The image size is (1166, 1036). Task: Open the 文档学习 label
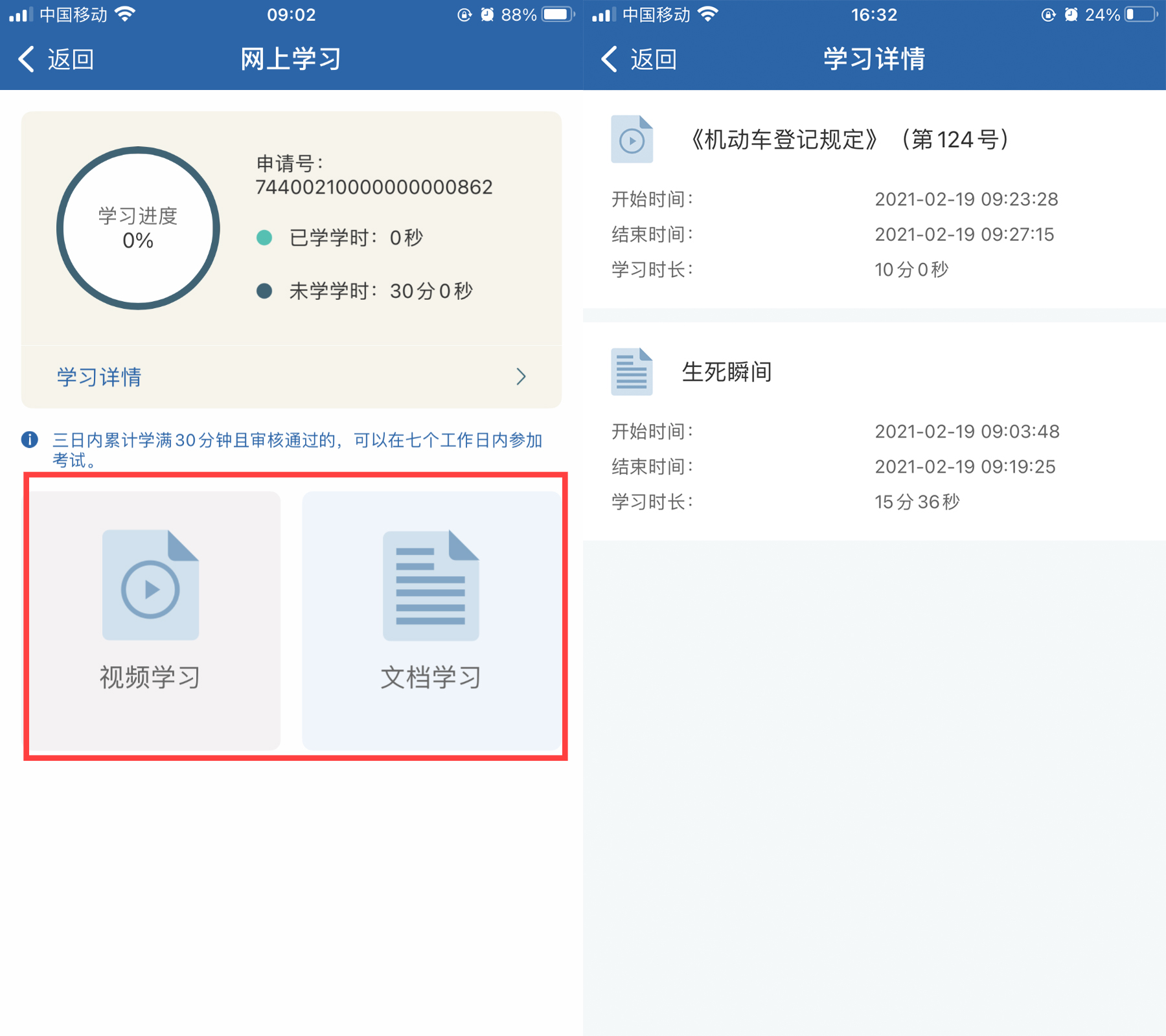(431, 677)
